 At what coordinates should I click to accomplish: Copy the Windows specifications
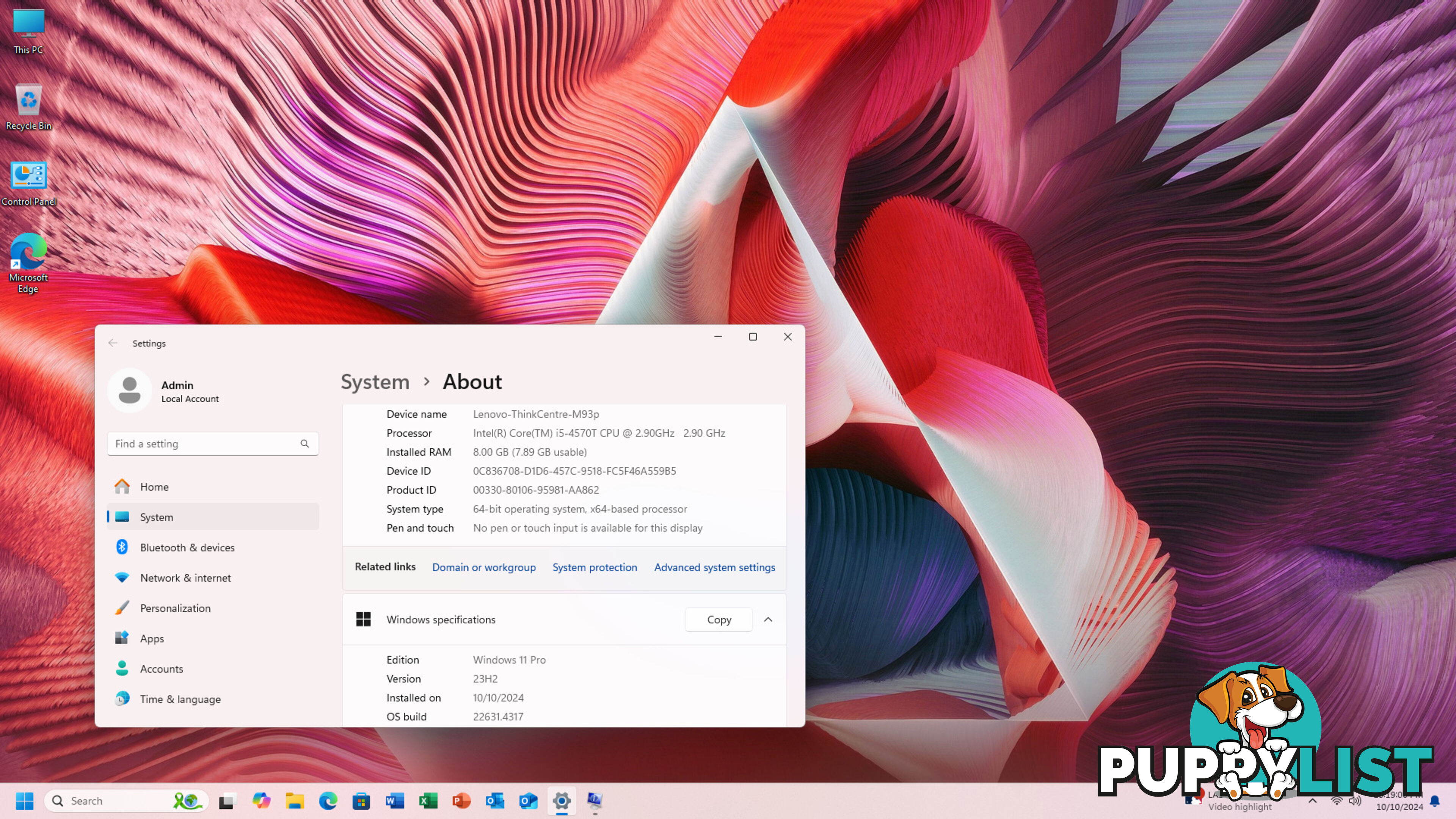pyautogui.click(x=719, y=620)
